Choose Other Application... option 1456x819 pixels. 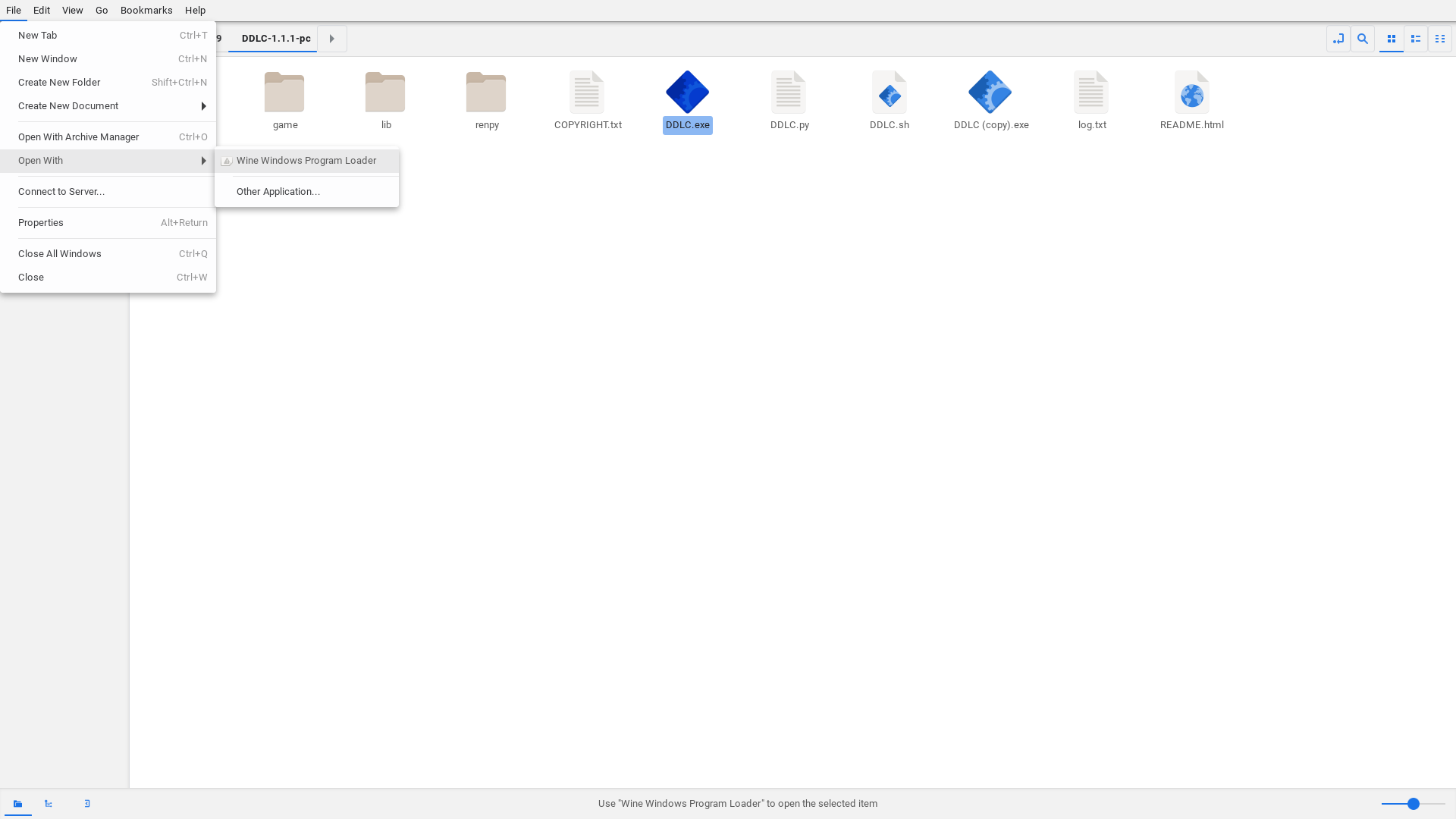point(306,192)
